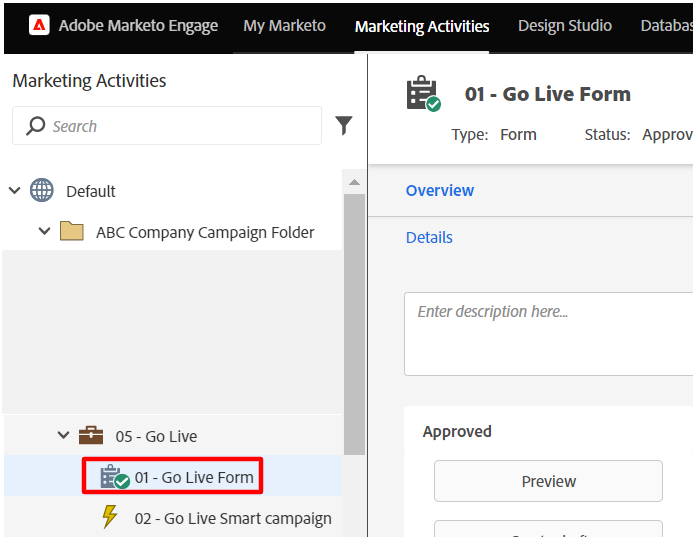Select 02 - Go Live Smart campaign
693x537 pixels.
(x=233, y=518)
